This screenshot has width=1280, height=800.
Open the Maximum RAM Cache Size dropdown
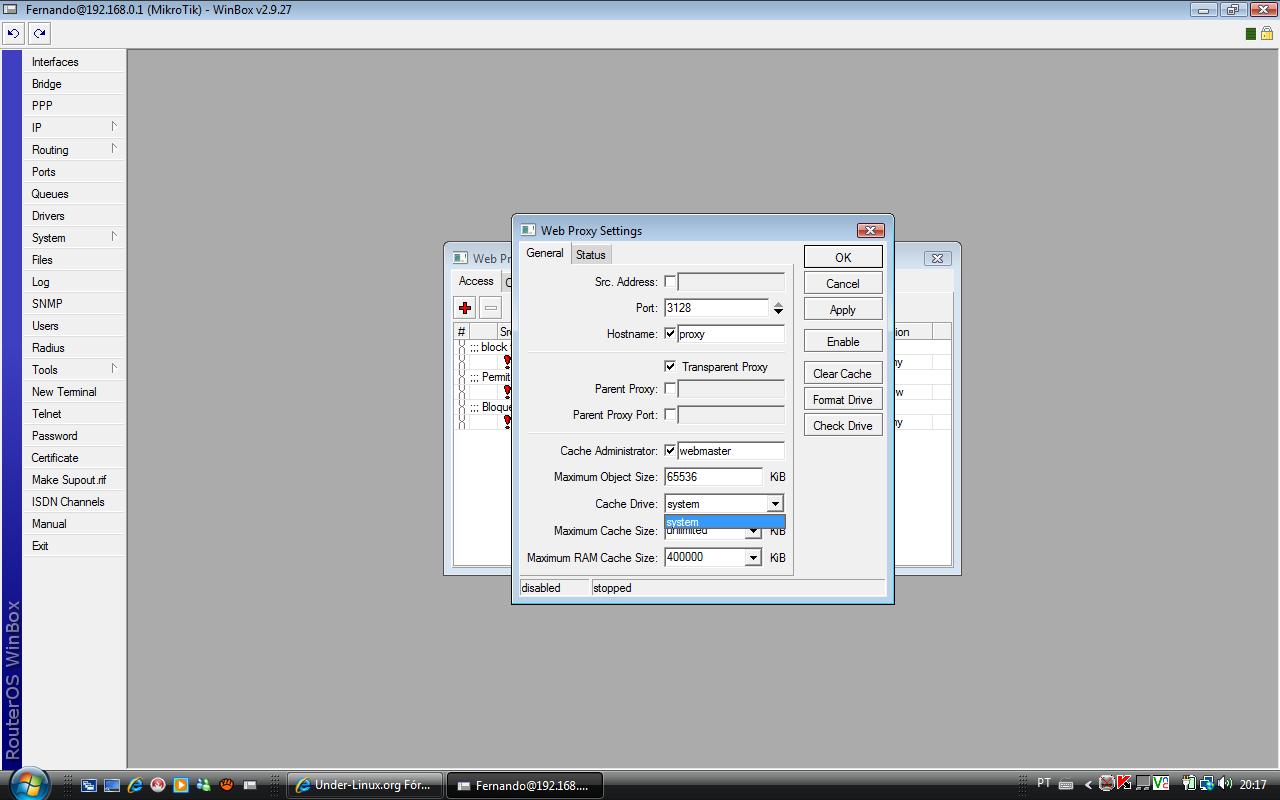[x=753, y=558]
